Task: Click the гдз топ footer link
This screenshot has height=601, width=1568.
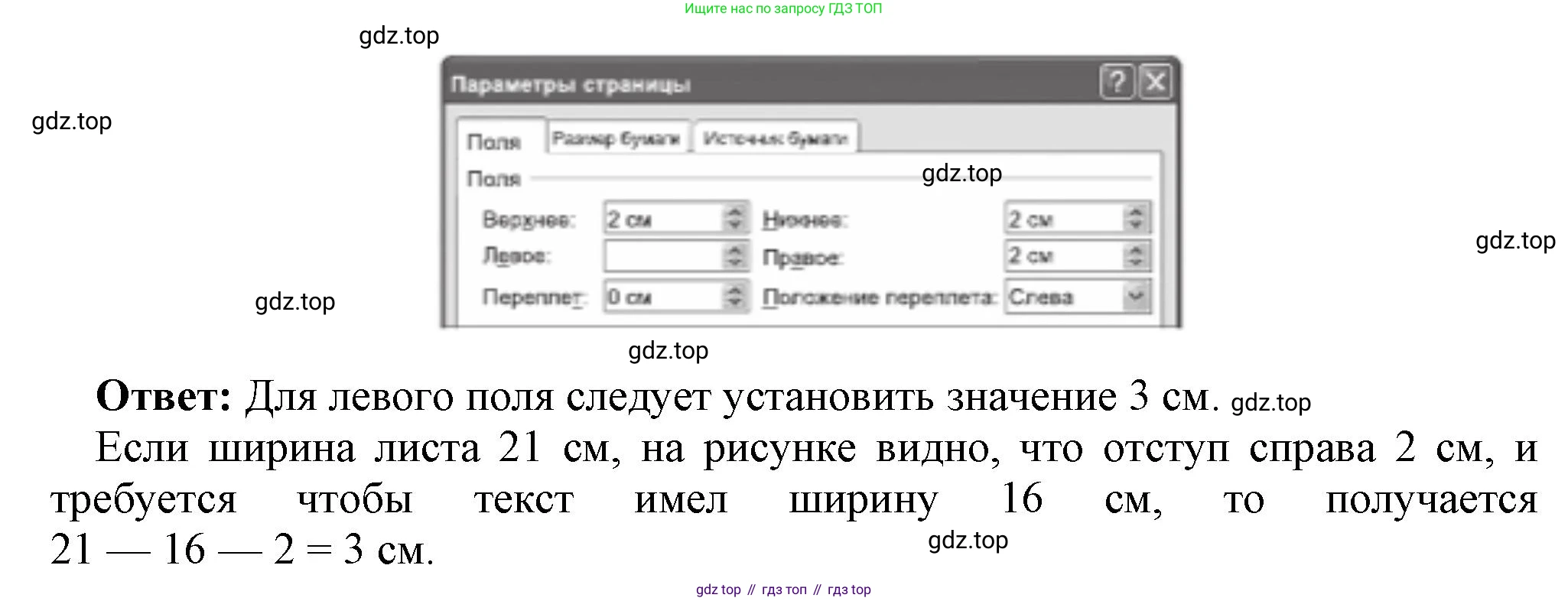Action: pyautogui.click(x=784, y=590)
